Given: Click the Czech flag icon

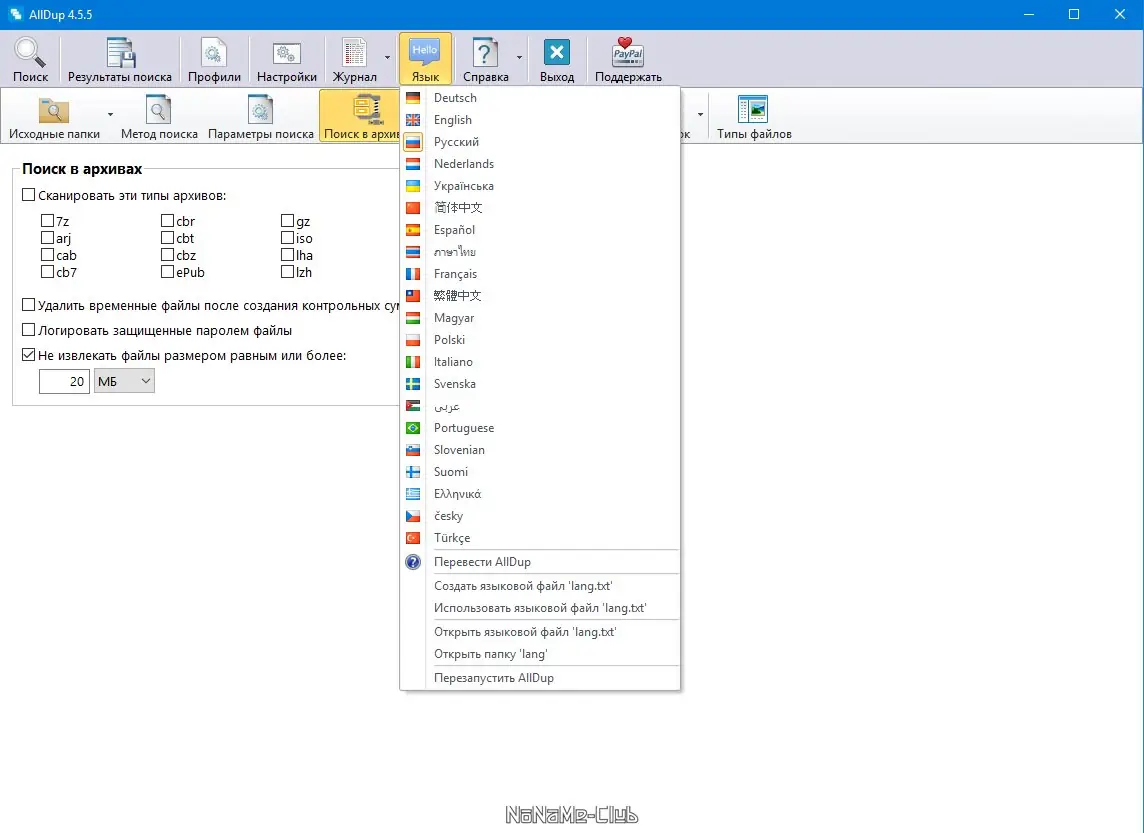Looking at the screenshot, I should coord(413,516).
